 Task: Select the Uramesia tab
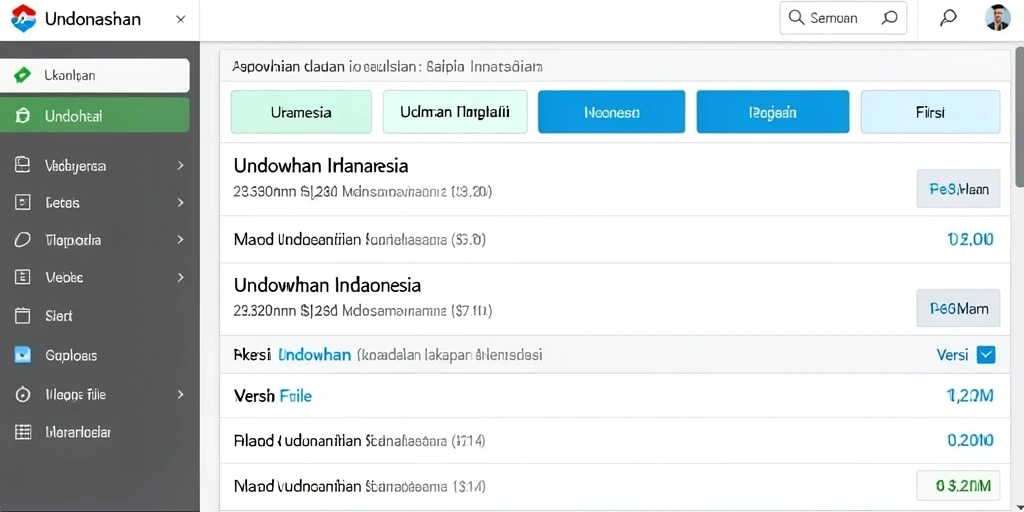pyautogui.click(x=301, y=112)
